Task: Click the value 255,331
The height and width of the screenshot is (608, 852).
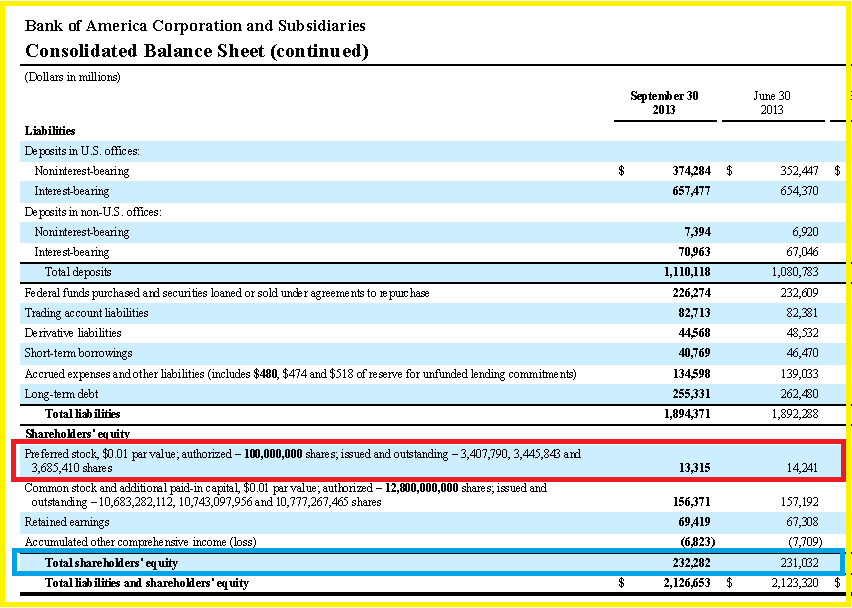Action: click(691, 394)
